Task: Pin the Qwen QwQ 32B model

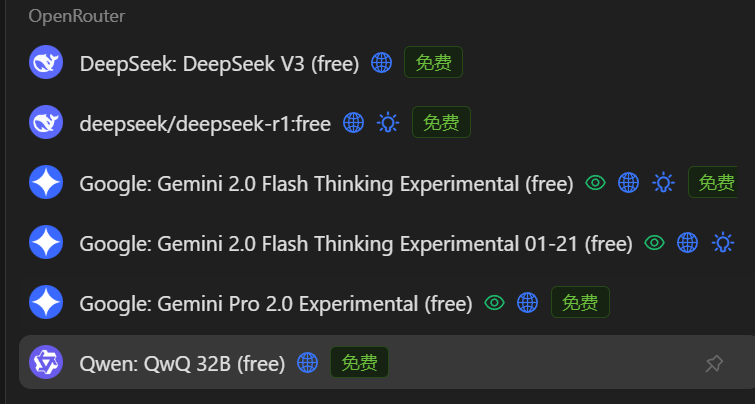Action: pos(714,363)
